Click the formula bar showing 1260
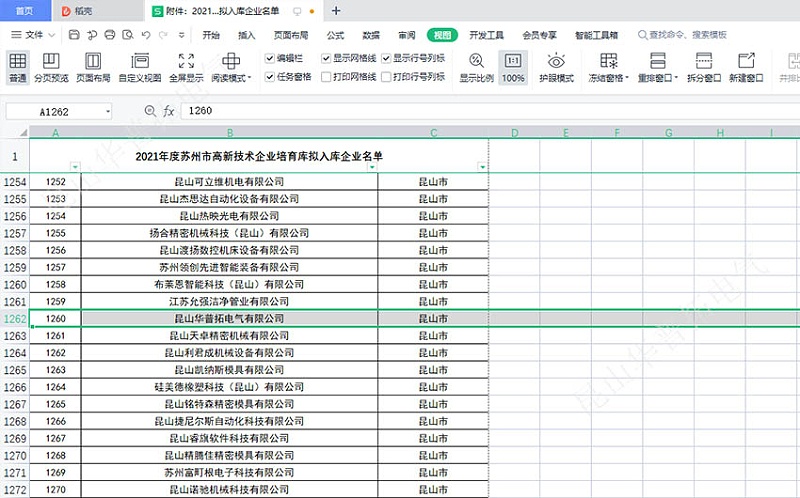 click(490, 111)
